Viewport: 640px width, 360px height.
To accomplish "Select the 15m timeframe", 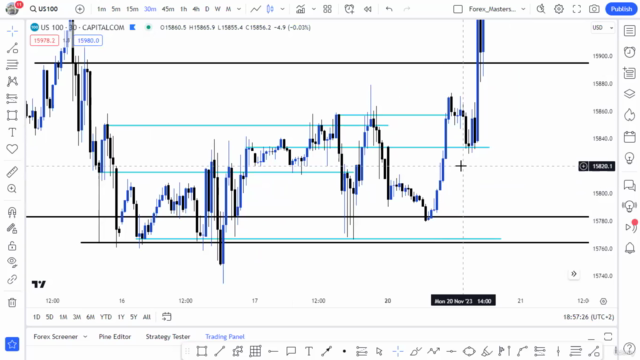I will point(132,9).
